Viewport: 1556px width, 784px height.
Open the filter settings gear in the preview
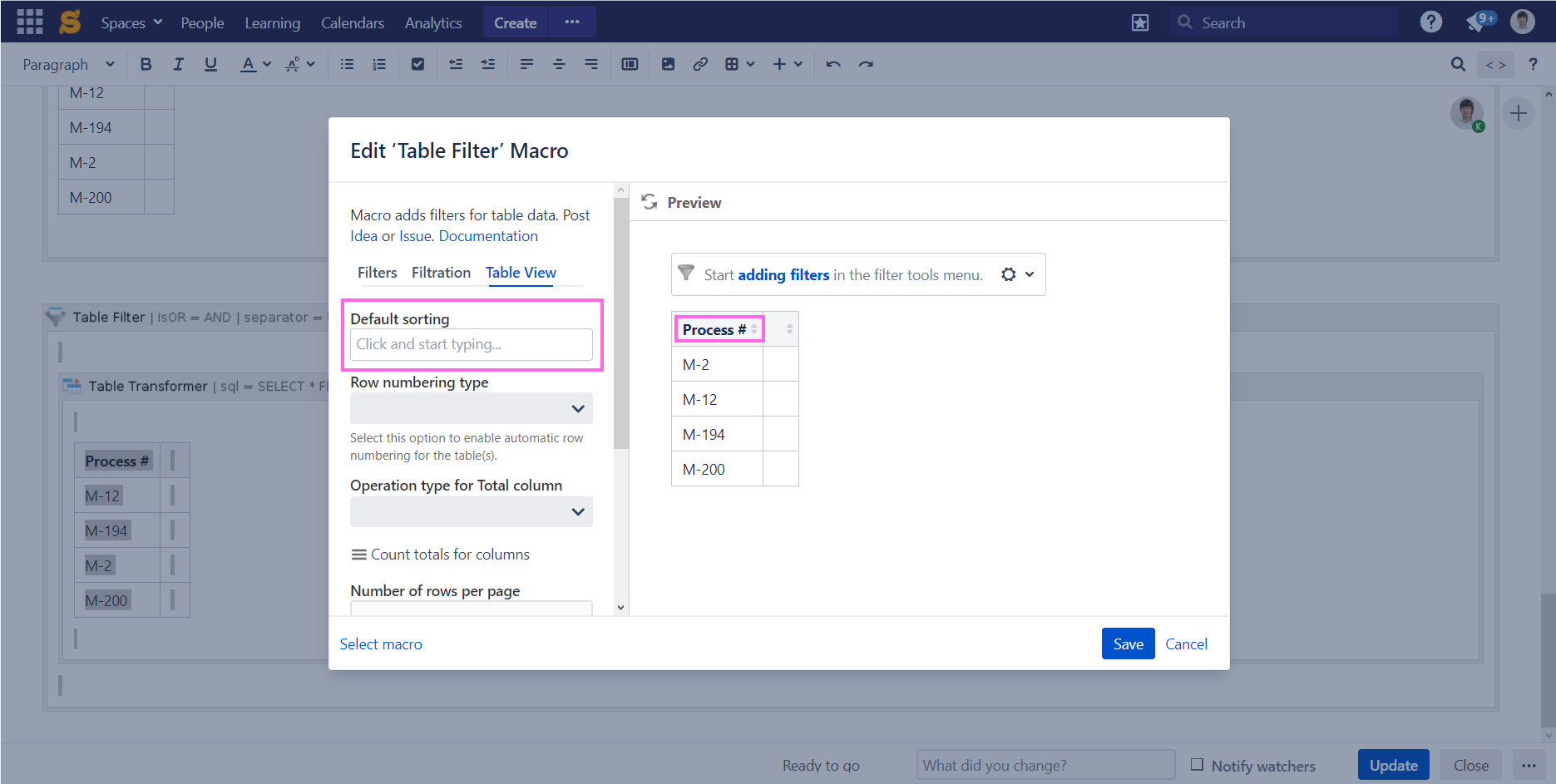tap(1009, 274)
